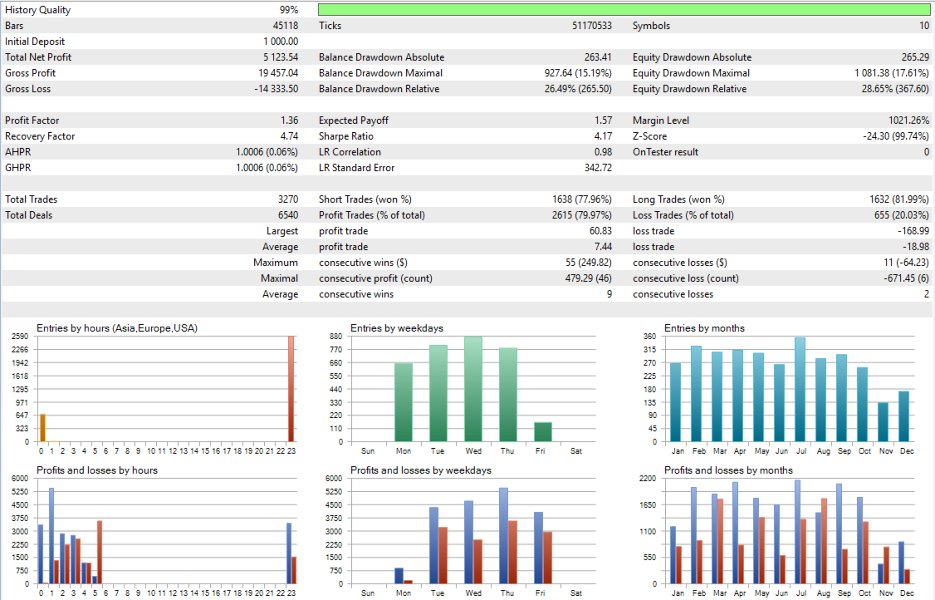Select the Loss Trades value 655 (20.03%)
935x600 pixels.
coord(902,215)
